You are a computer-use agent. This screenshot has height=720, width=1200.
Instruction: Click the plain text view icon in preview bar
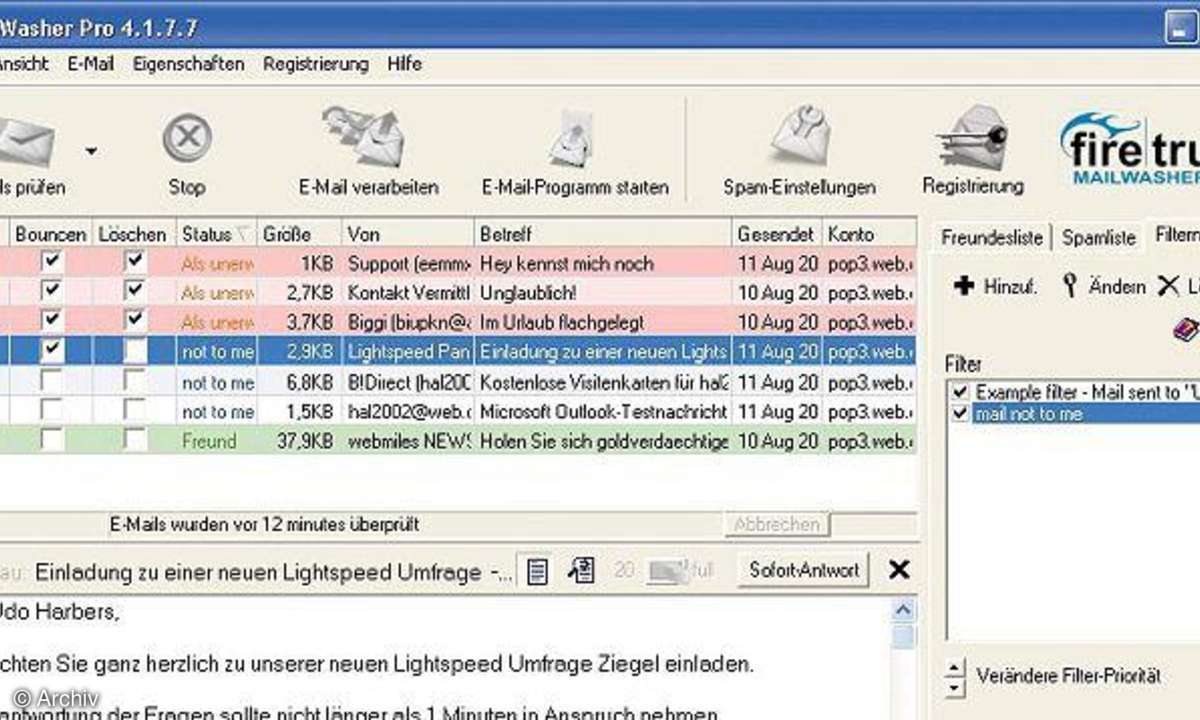point(538,571)
